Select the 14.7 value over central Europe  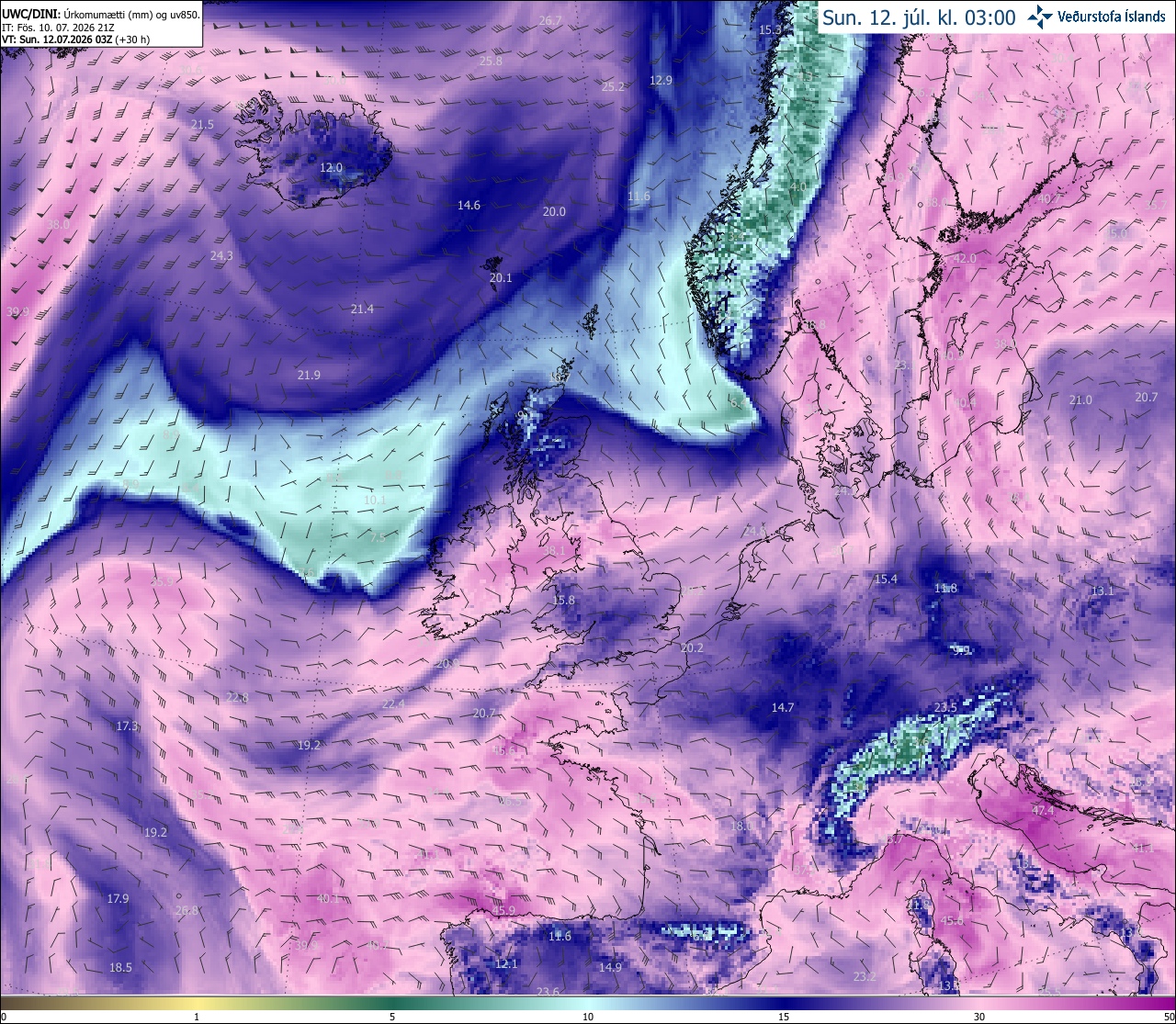click(782, 707)
